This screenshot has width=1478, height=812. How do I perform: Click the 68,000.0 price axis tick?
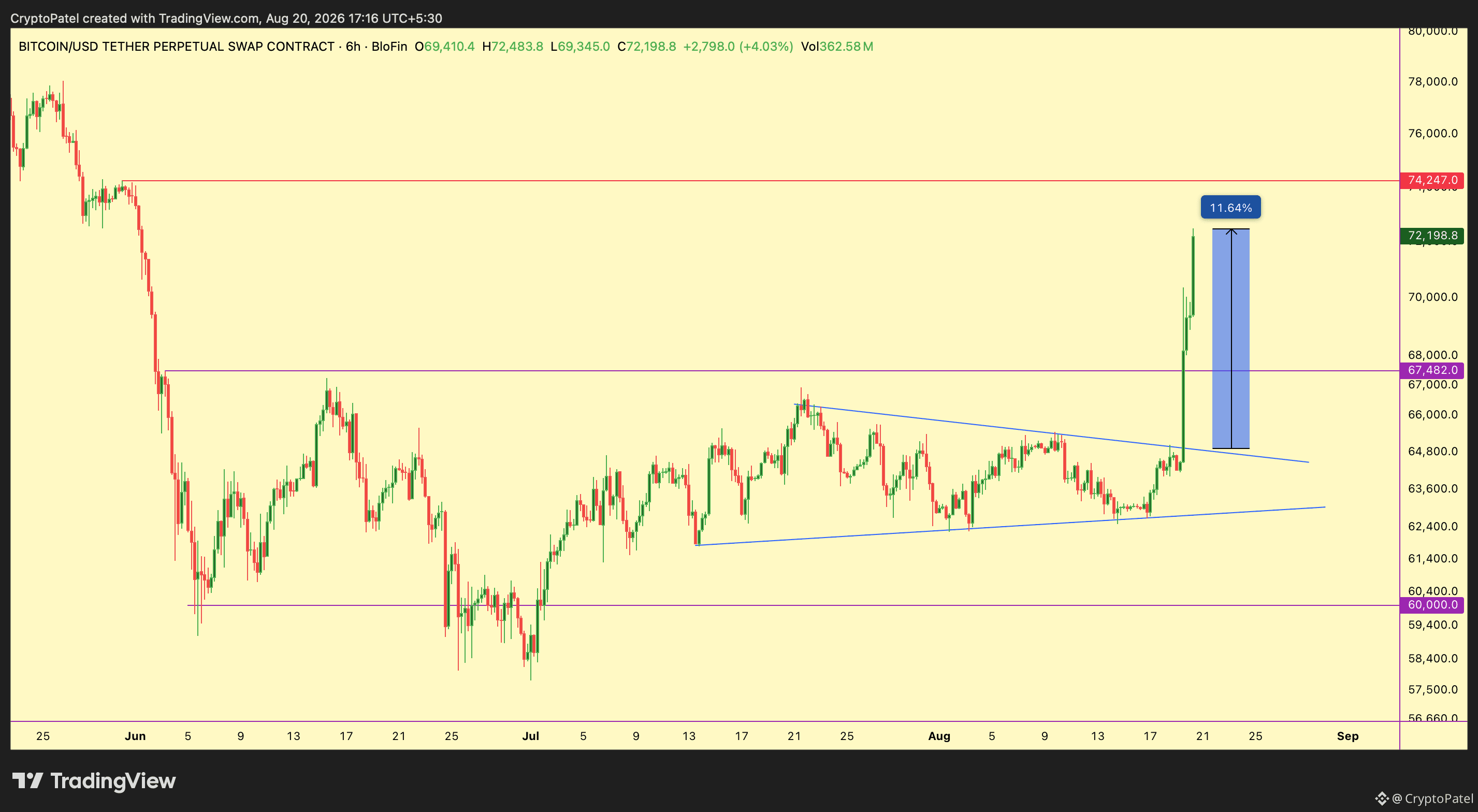point(1432,355)
